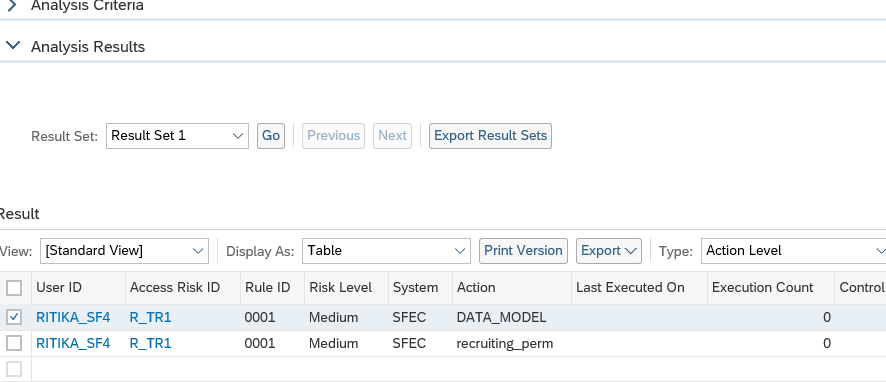
Task: Click Execution Count 0 in DATA_MODEL row
Action: coord(827,318)
